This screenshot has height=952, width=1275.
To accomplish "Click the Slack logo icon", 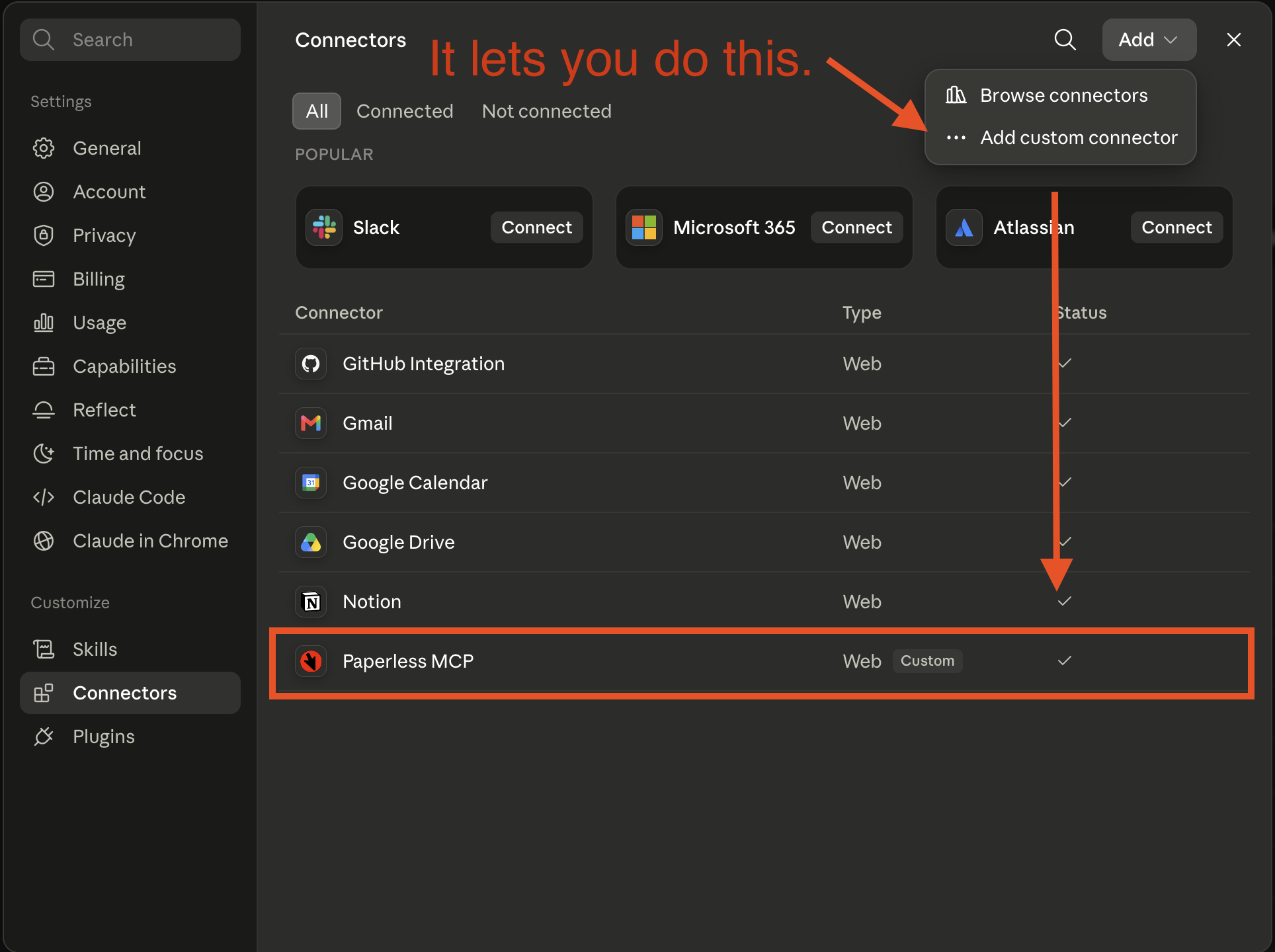I will [324, 227].
